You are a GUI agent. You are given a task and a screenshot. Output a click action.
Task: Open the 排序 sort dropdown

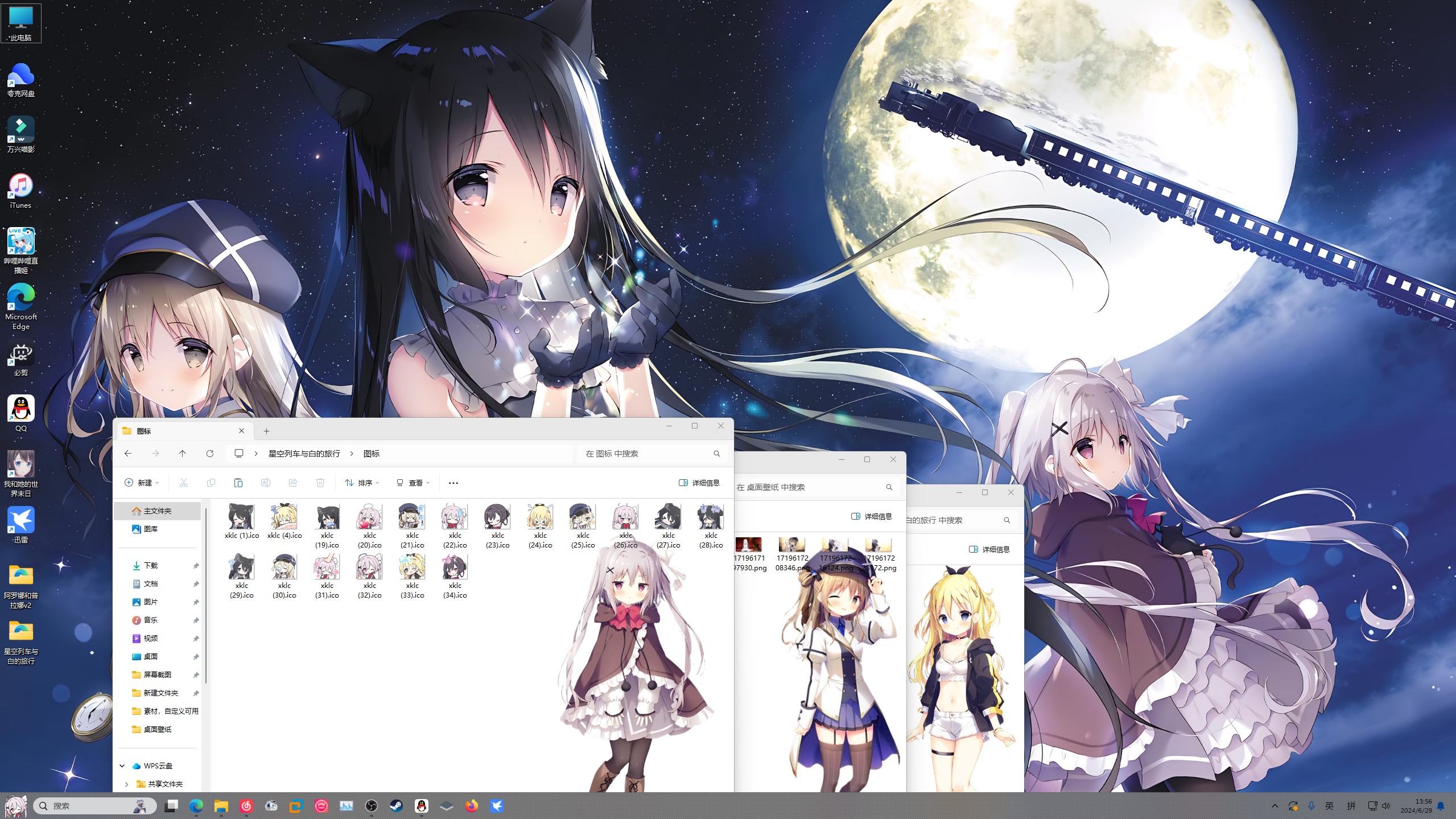coord(362,483)
